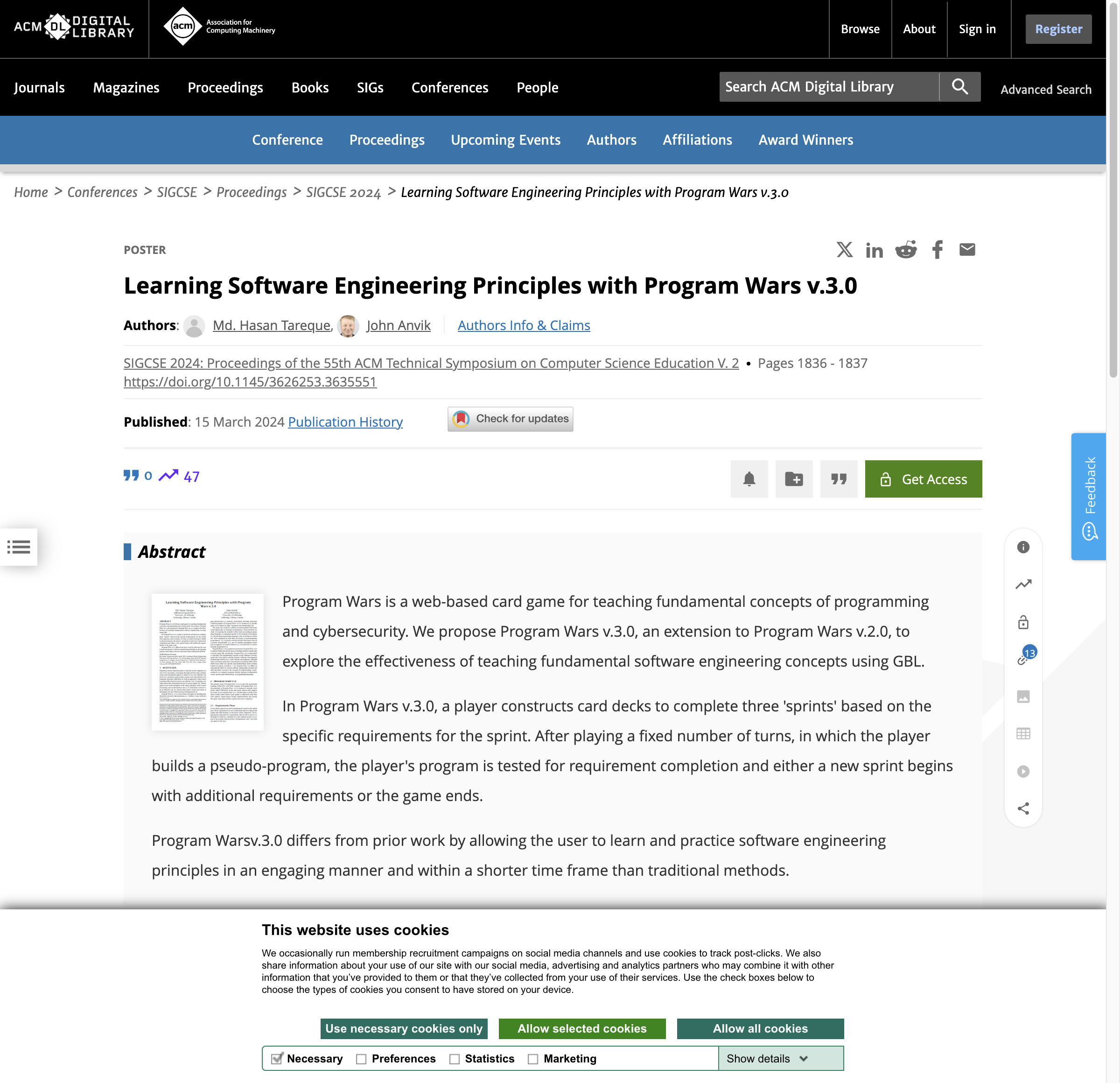Check the Marketing cookies checkbox

click(x=533, y=1058)
